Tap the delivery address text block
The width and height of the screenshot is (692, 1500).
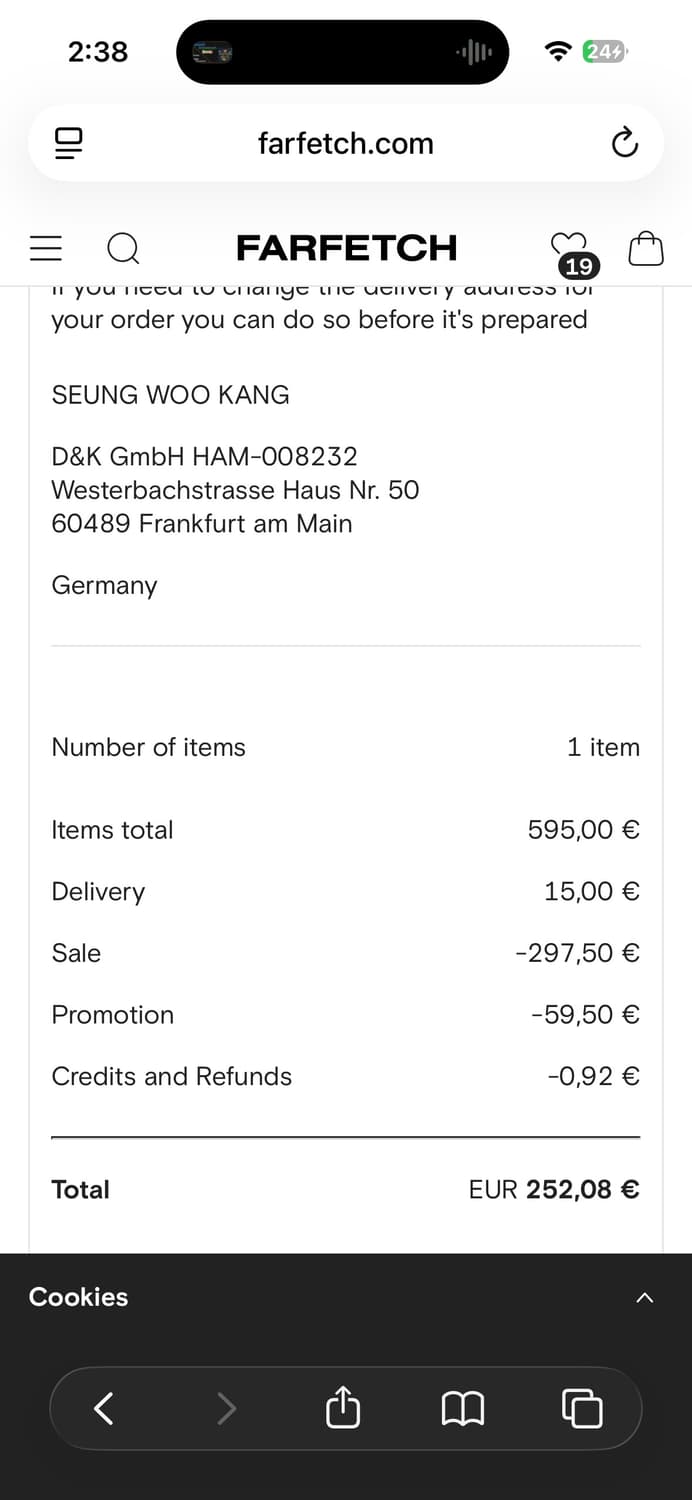pos(235,490)
